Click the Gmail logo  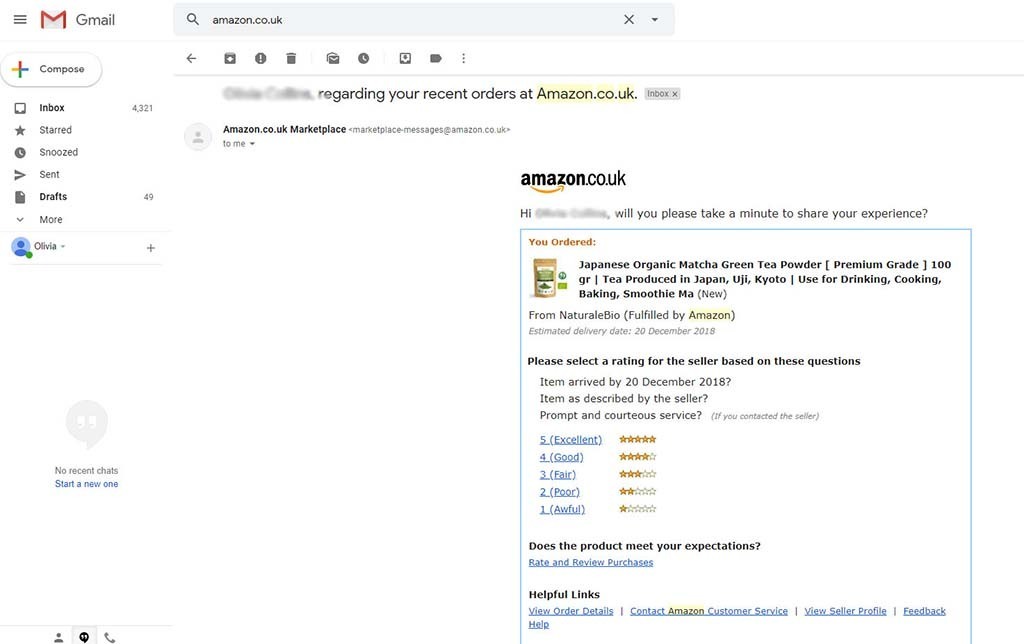tap(77, 20)
